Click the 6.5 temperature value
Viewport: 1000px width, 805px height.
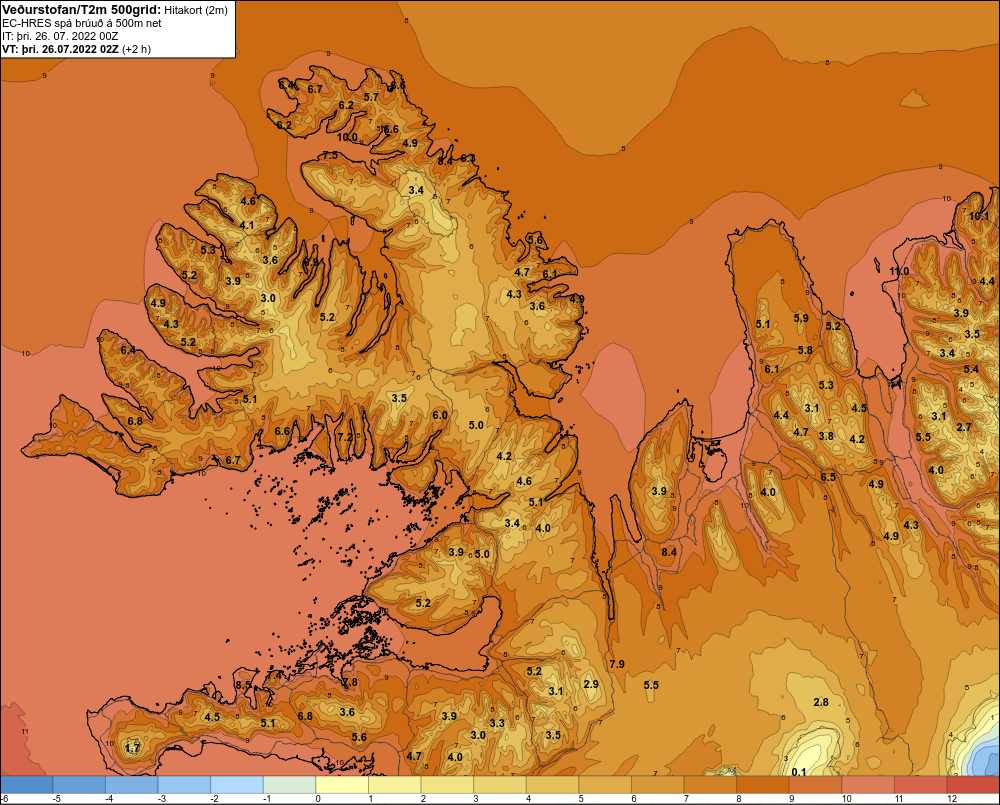coord(828,477)
